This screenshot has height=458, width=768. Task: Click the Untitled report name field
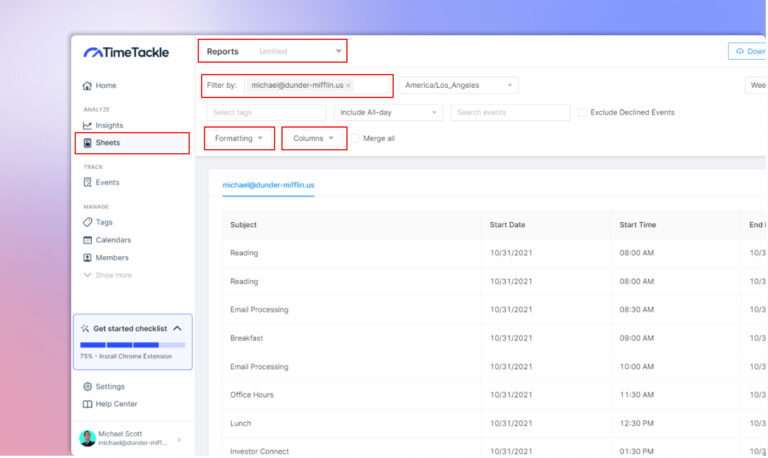[273, 51]
